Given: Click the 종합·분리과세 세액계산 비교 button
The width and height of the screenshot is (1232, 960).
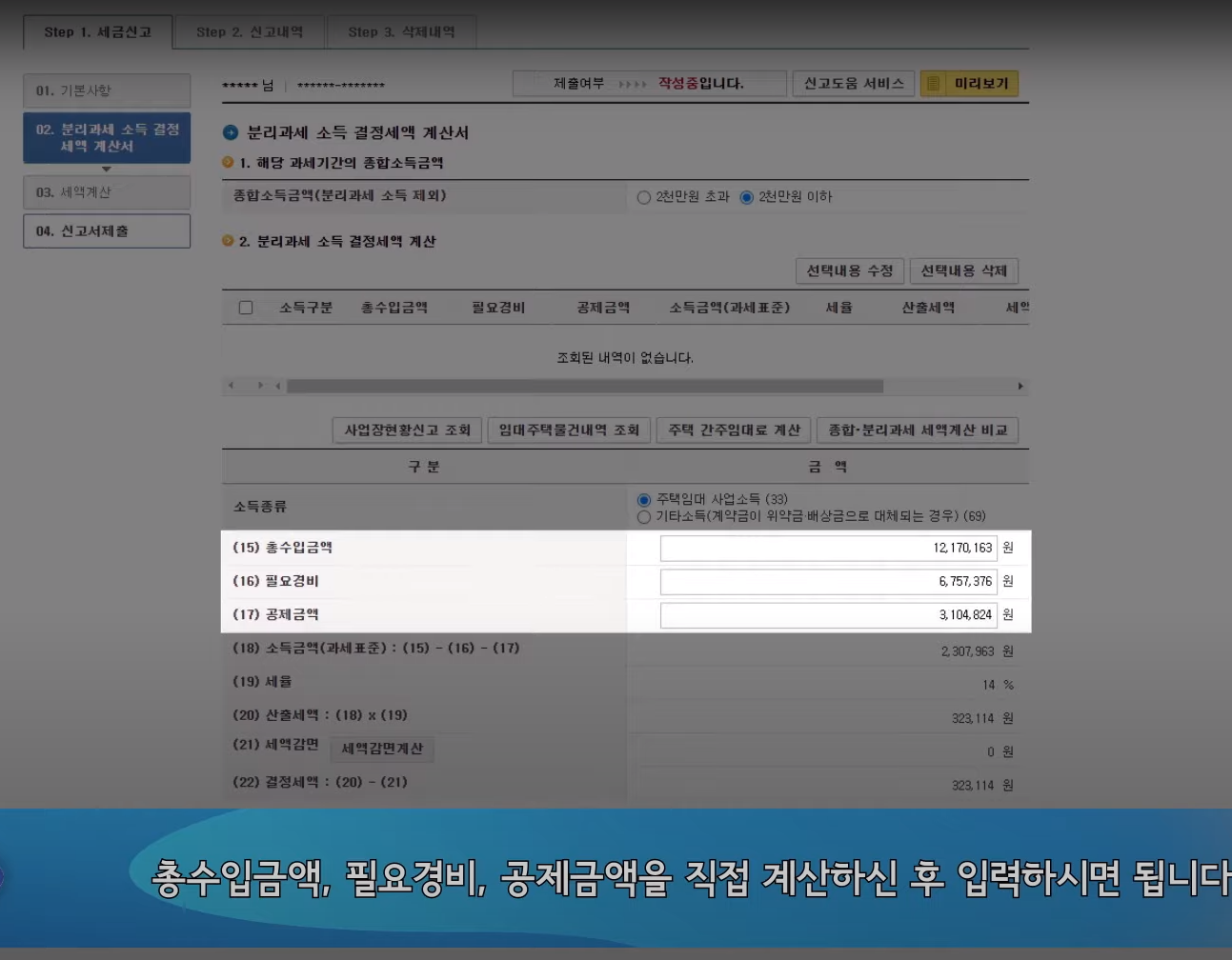Looking at the screenshot, I should pos(918,430).
